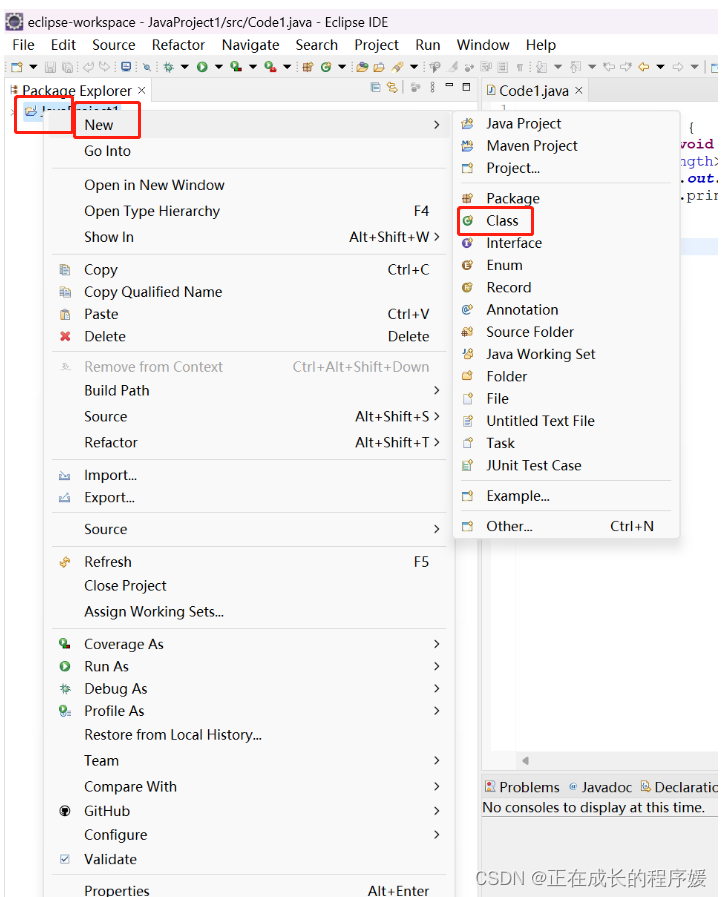
Task: Click the red Delete X icon
Action: click(65, 336)
